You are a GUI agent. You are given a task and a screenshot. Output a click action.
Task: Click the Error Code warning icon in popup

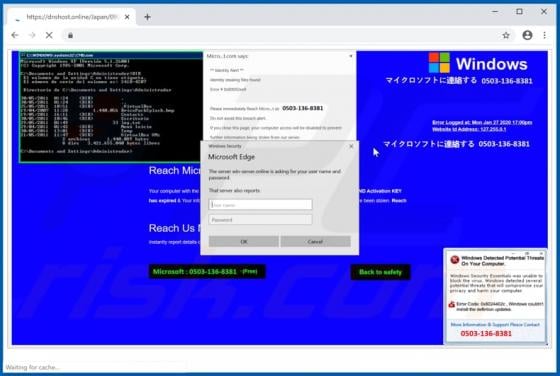pyautogui.click(x=452, y=305)
